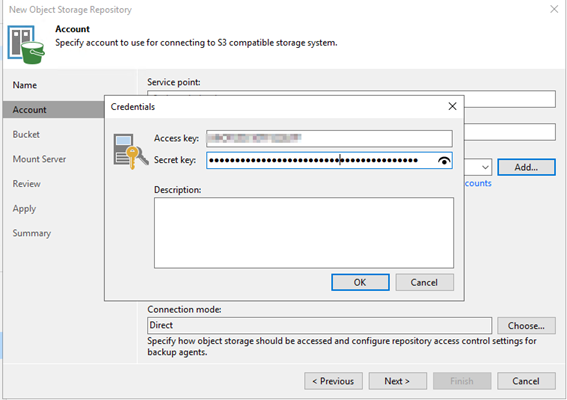Open the manage accounts link
The height and width of the screenshot is (400, 567).
point(478,183)
